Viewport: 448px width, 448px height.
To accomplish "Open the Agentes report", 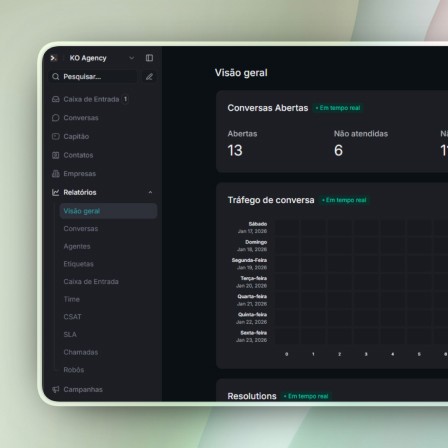I will pos(77,246).
